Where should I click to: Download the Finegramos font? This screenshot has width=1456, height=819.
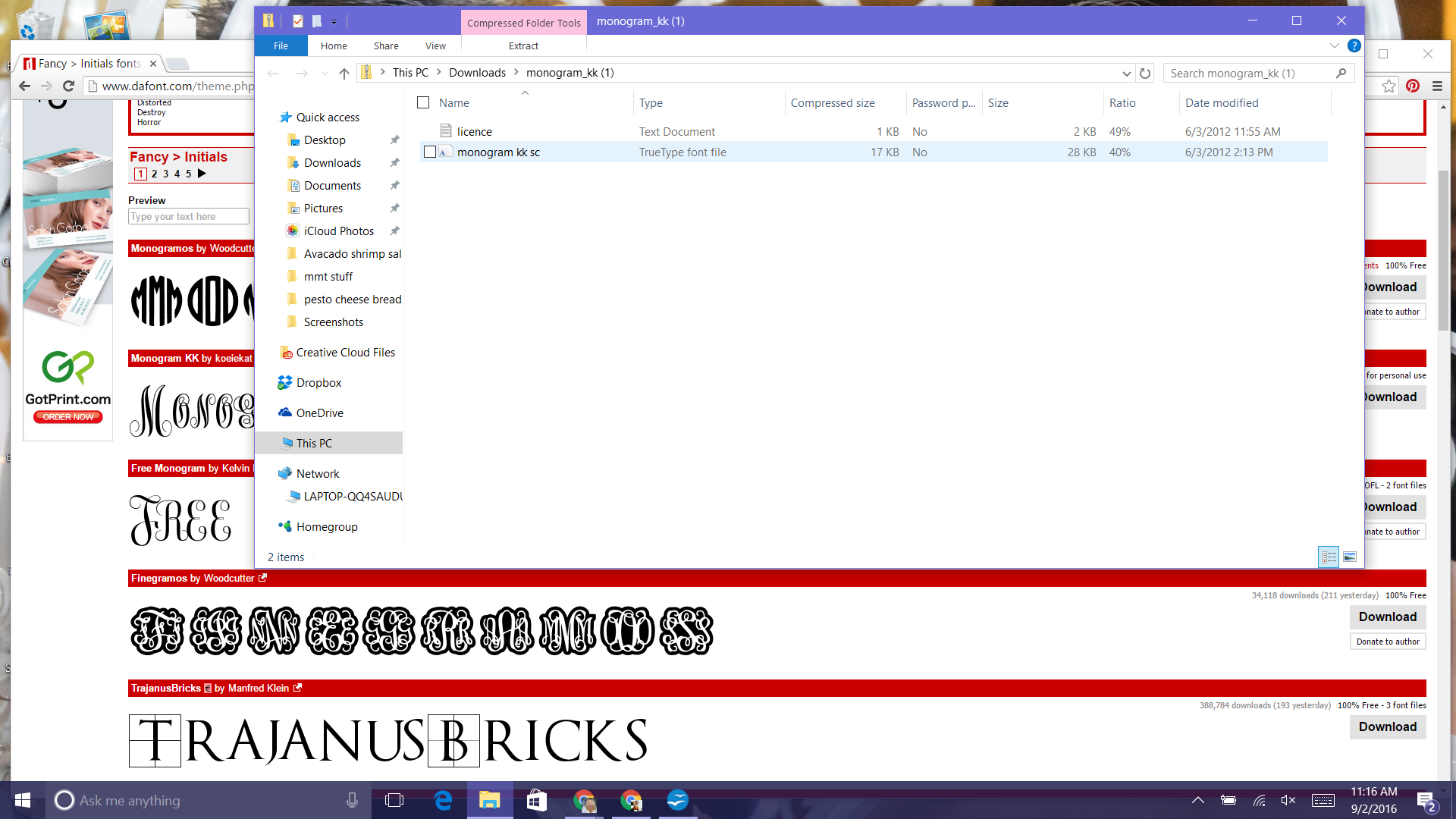pyautogui.click(x=1387, y=617)
